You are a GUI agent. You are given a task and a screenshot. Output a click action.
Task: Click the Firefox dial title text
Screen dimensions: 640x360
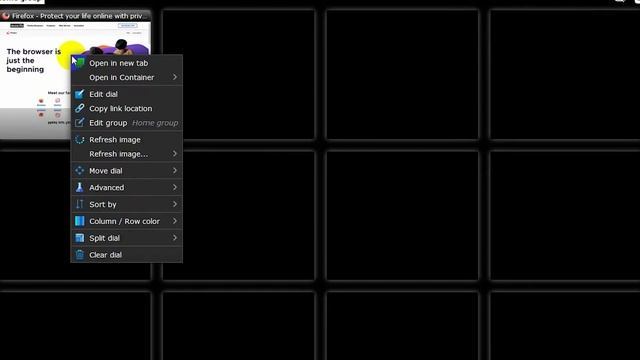(x=78, y=16)
